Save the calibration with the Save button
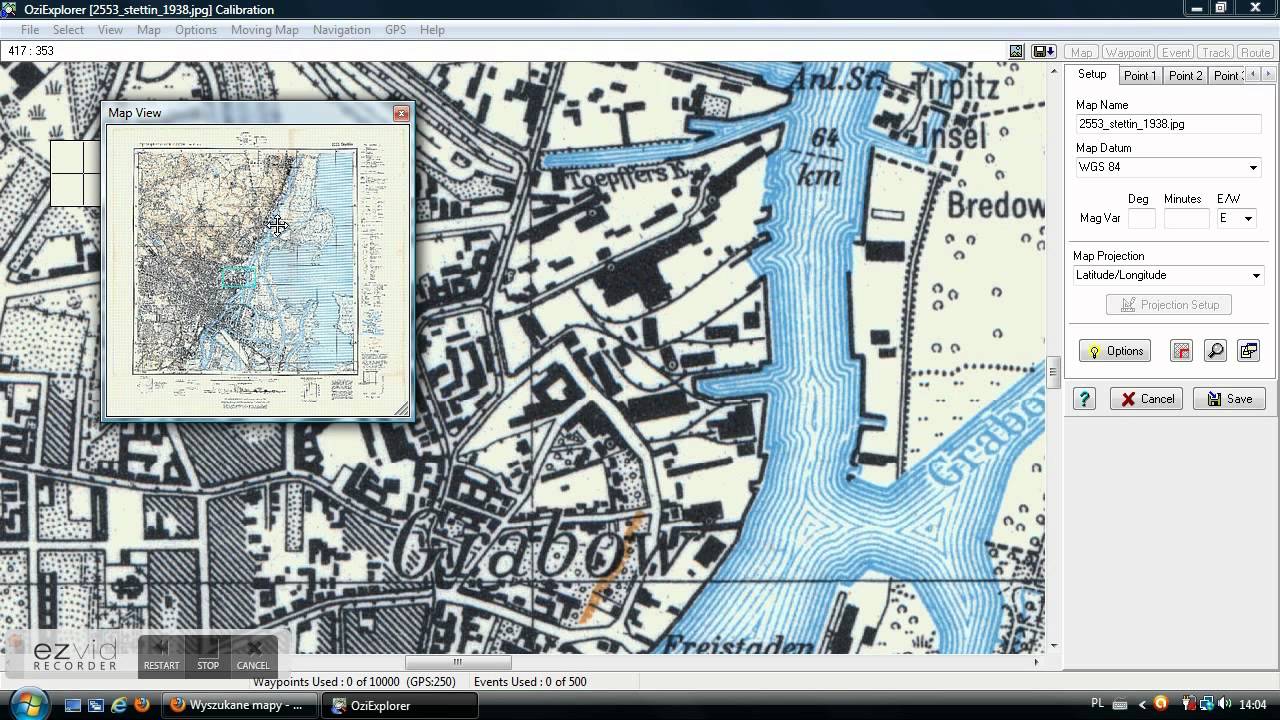 point(1229,399)
